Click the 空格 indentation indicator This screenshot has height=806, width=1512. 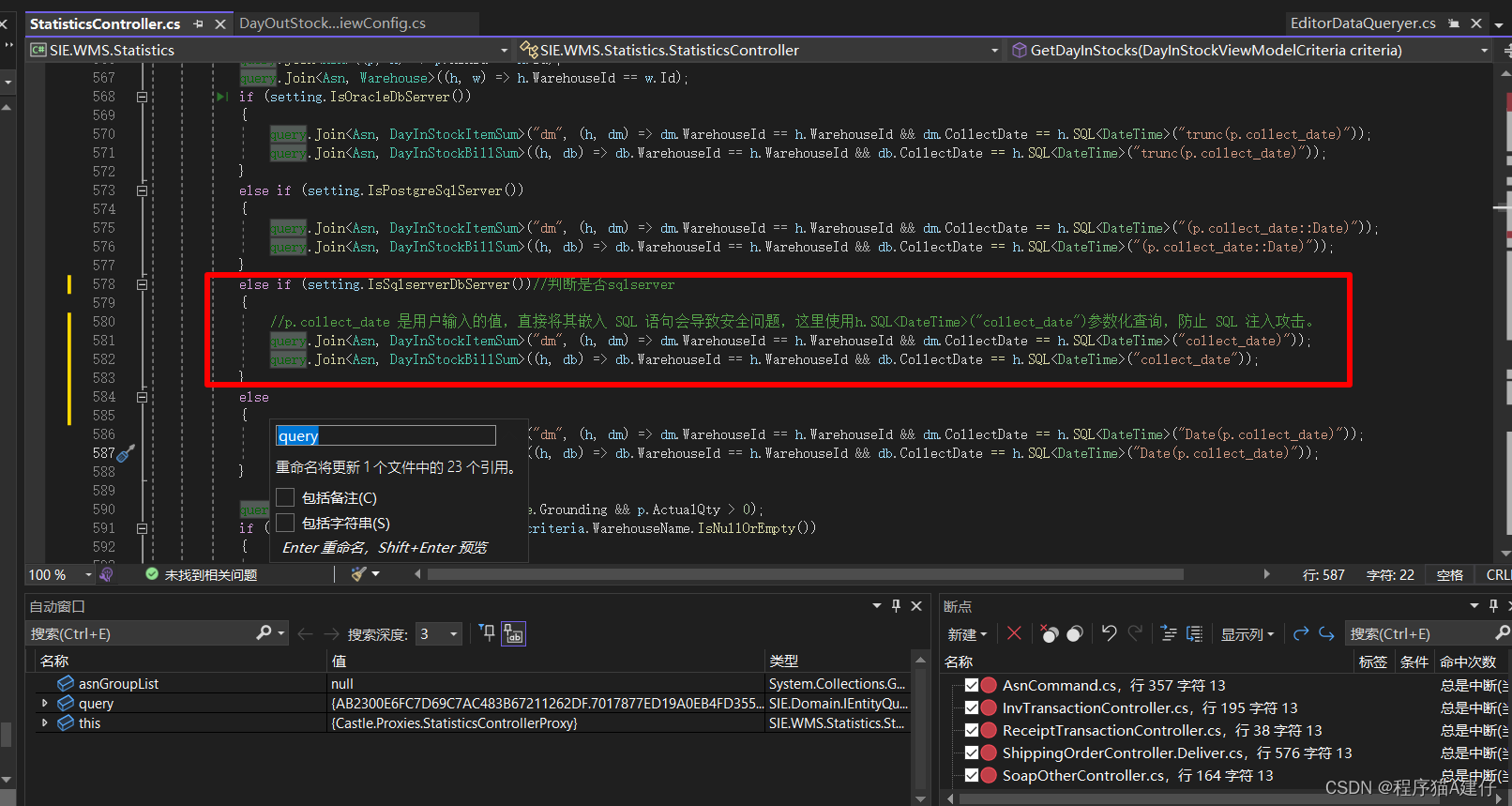tap(1449, 575)
